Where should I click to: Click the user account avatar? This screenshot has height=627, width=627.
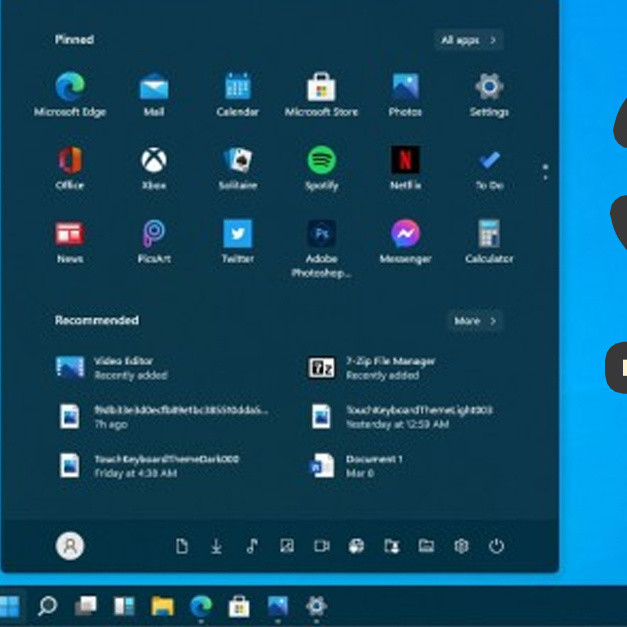click(70, 545)
